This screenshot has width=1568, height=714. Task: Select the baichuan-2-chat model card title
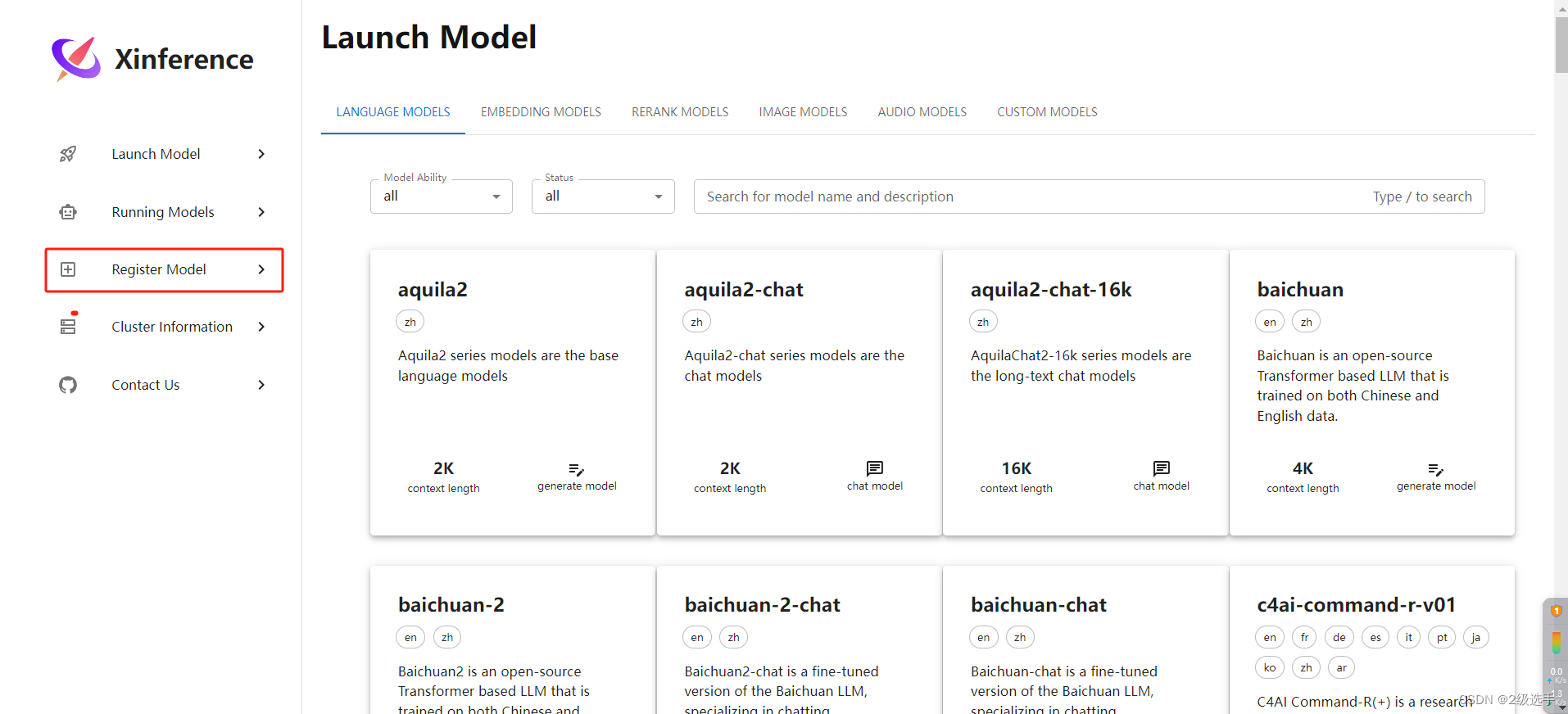pyautogui.click(x=763, y=605)
